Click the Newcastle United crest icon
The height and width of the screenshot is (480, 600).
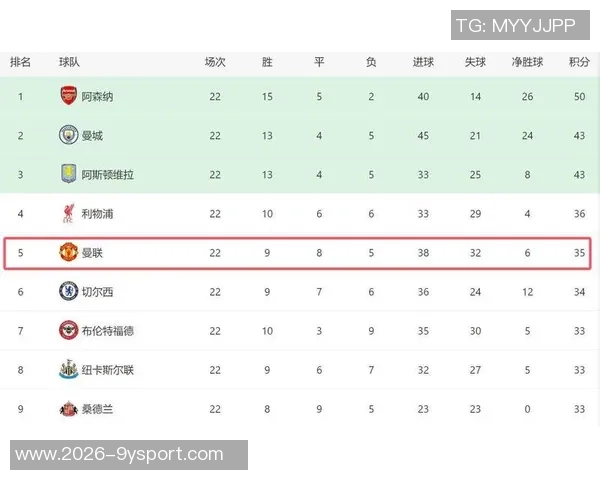point(67,370)
